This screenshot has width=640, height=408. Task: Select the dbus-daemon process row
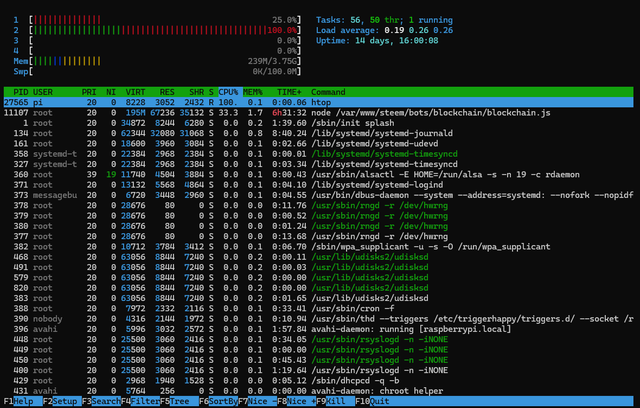coord(318,195)
